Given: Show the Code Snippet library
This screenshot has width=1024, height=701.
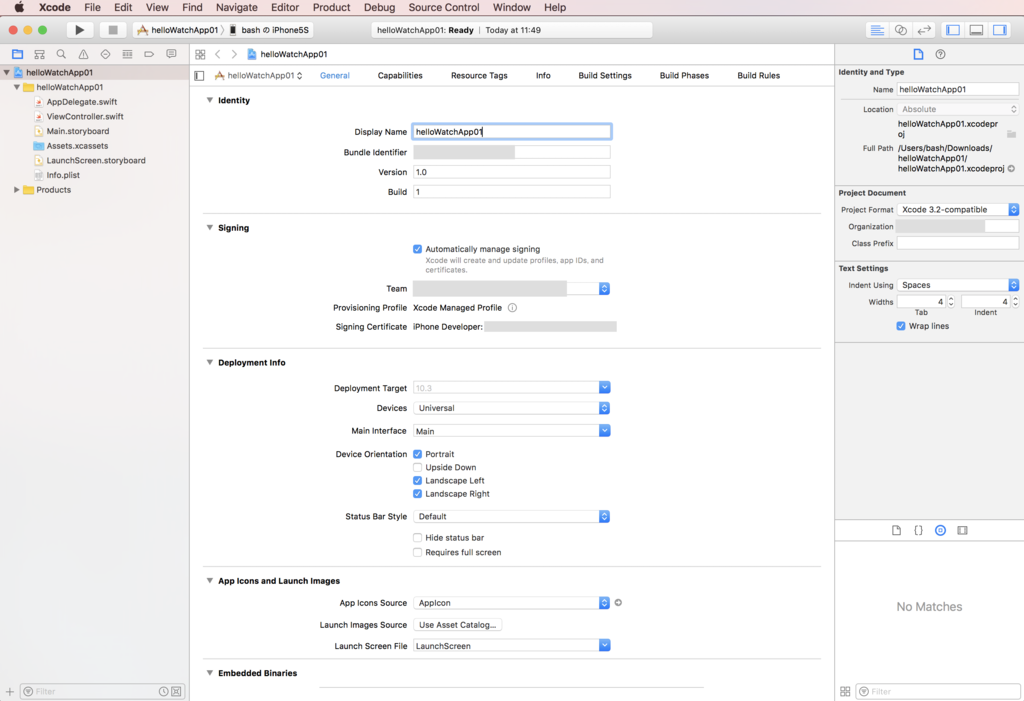Looking at the screenshot, I should [918, 530].
